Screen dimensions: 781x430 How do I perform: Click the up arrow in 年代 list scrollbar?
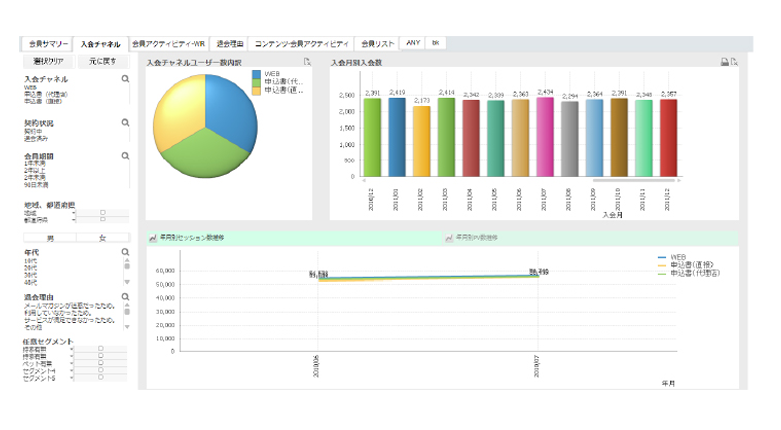(127, 260)
